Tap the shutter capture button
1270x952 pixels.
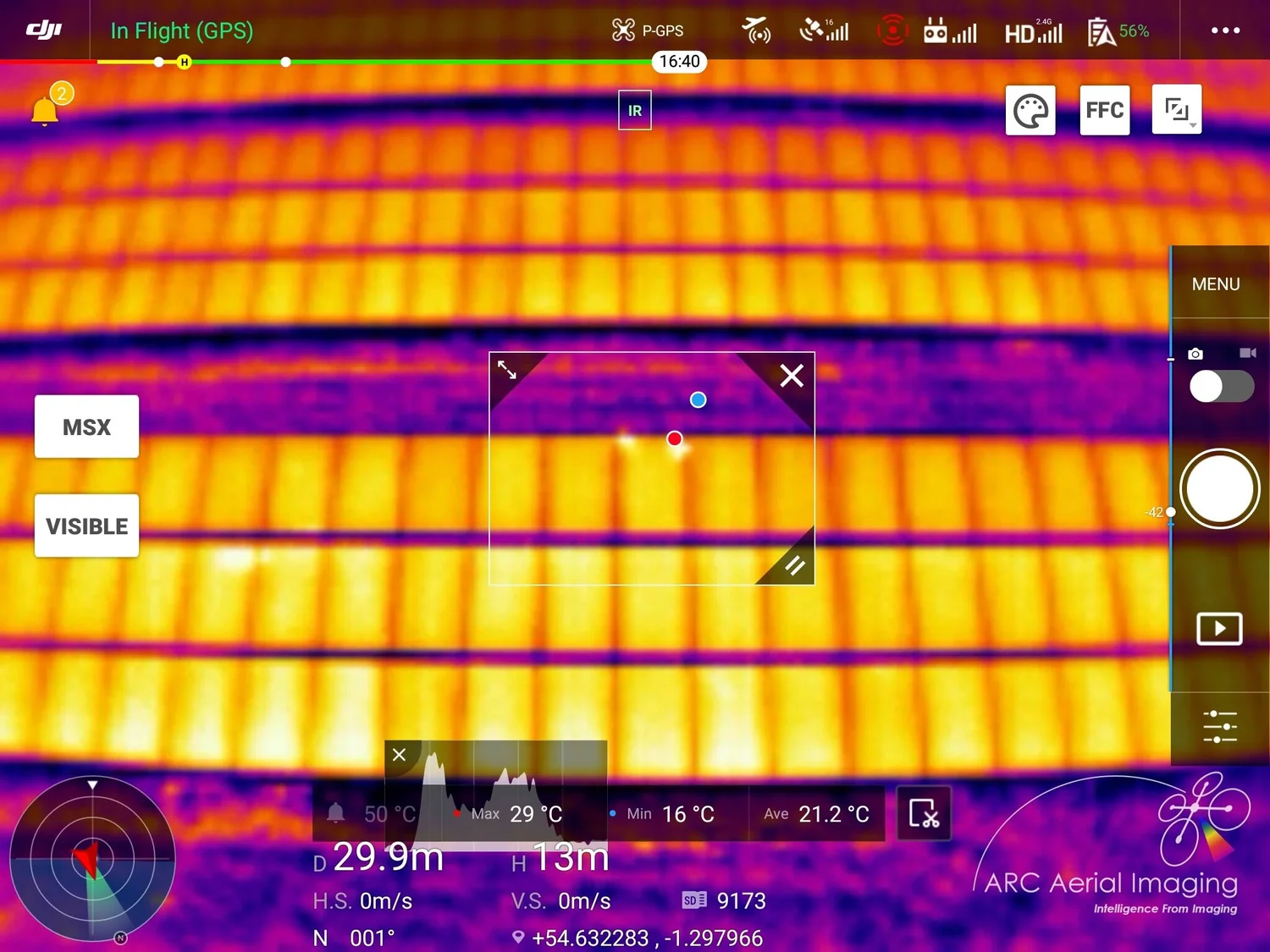point(1220,488)
